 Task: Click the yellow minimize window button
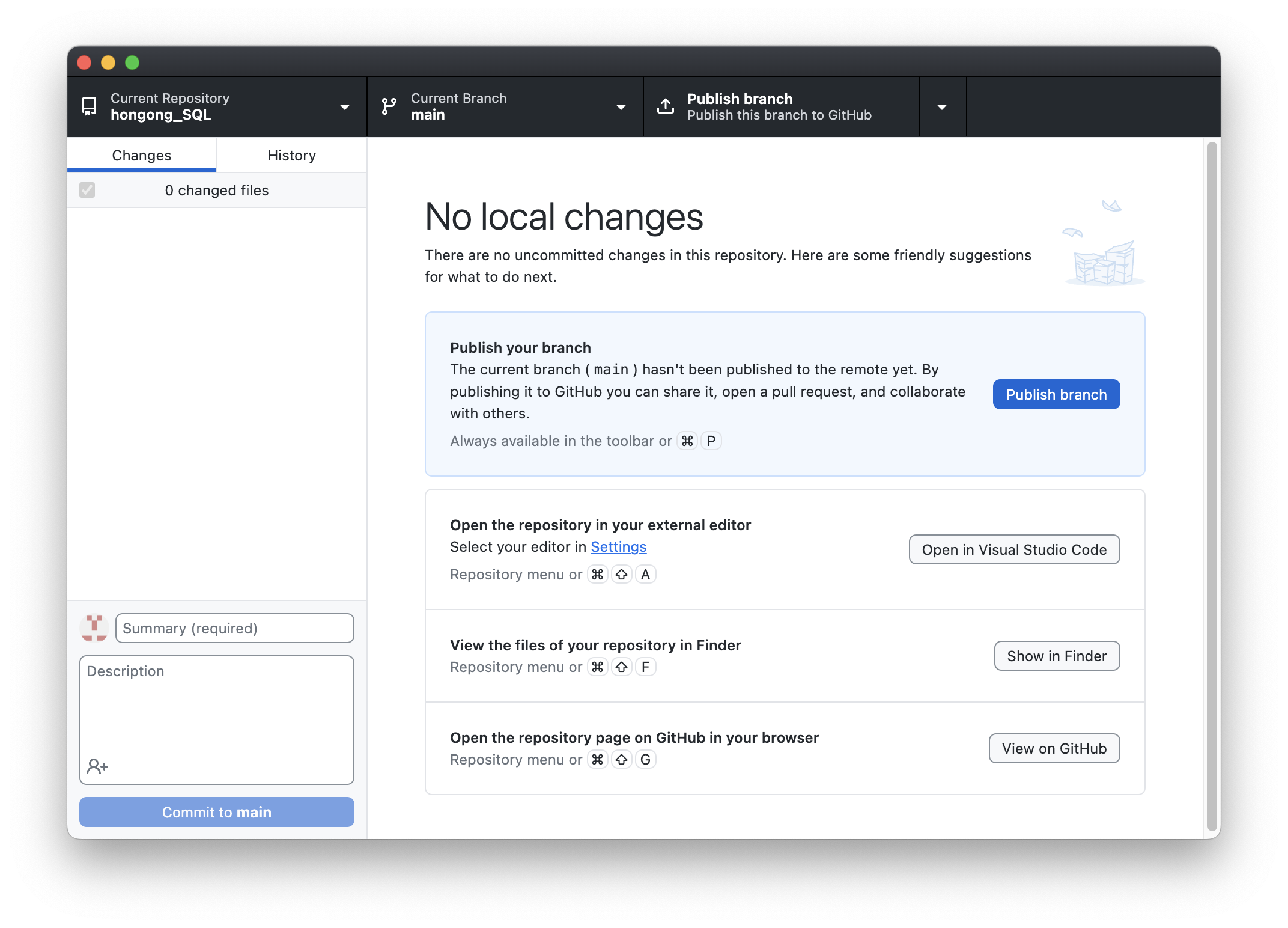pos(108,63)
